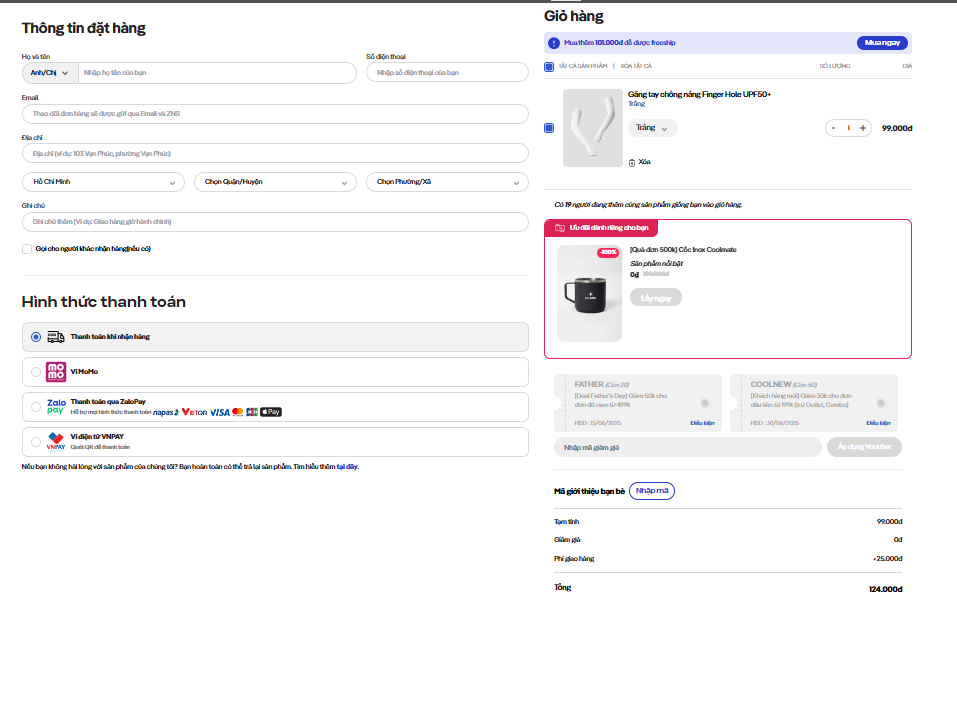Click the Áp dụng Voucher button

click(x=864, y=447)
